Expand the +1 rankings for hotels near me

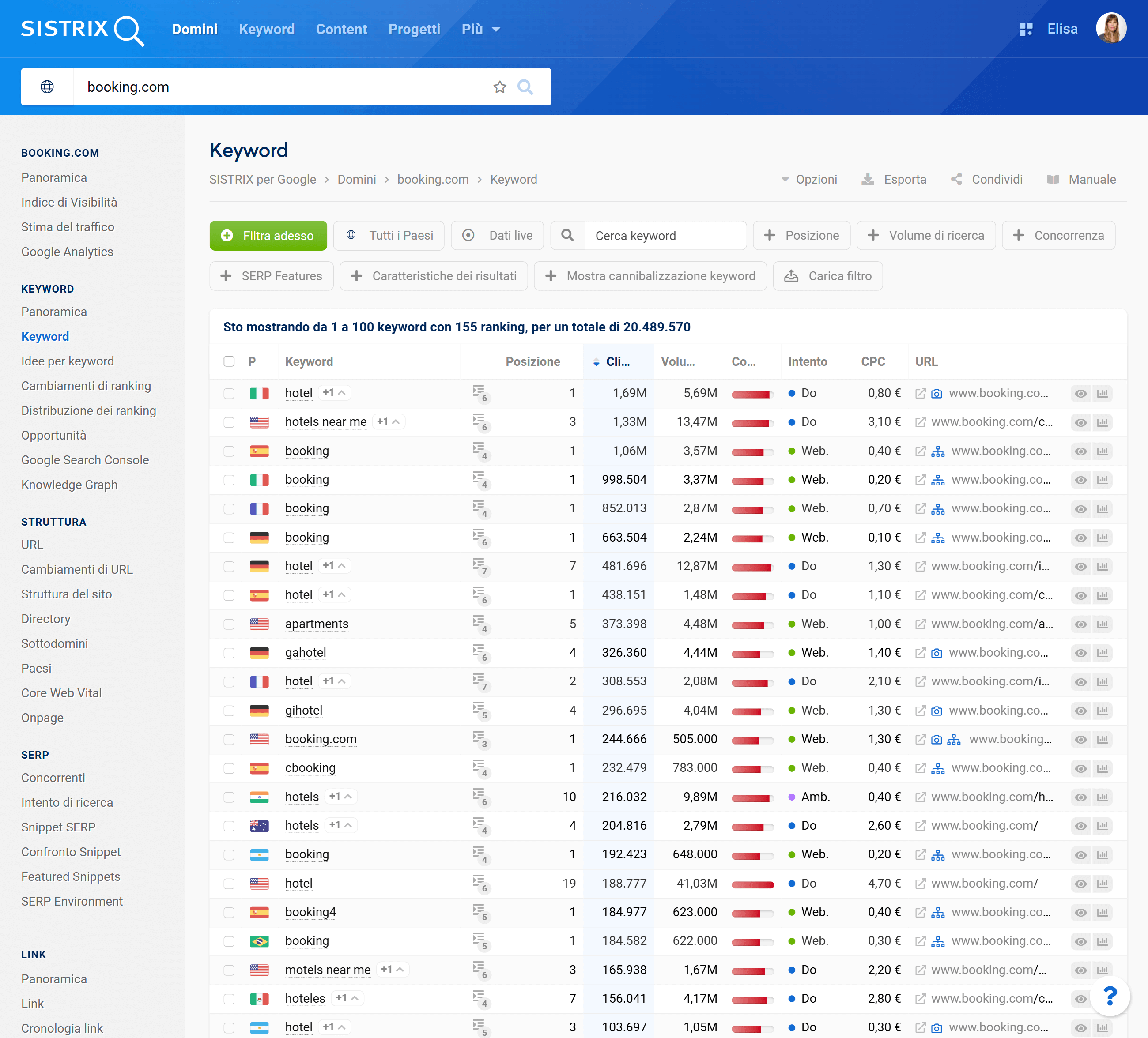(x=389, y=422)
